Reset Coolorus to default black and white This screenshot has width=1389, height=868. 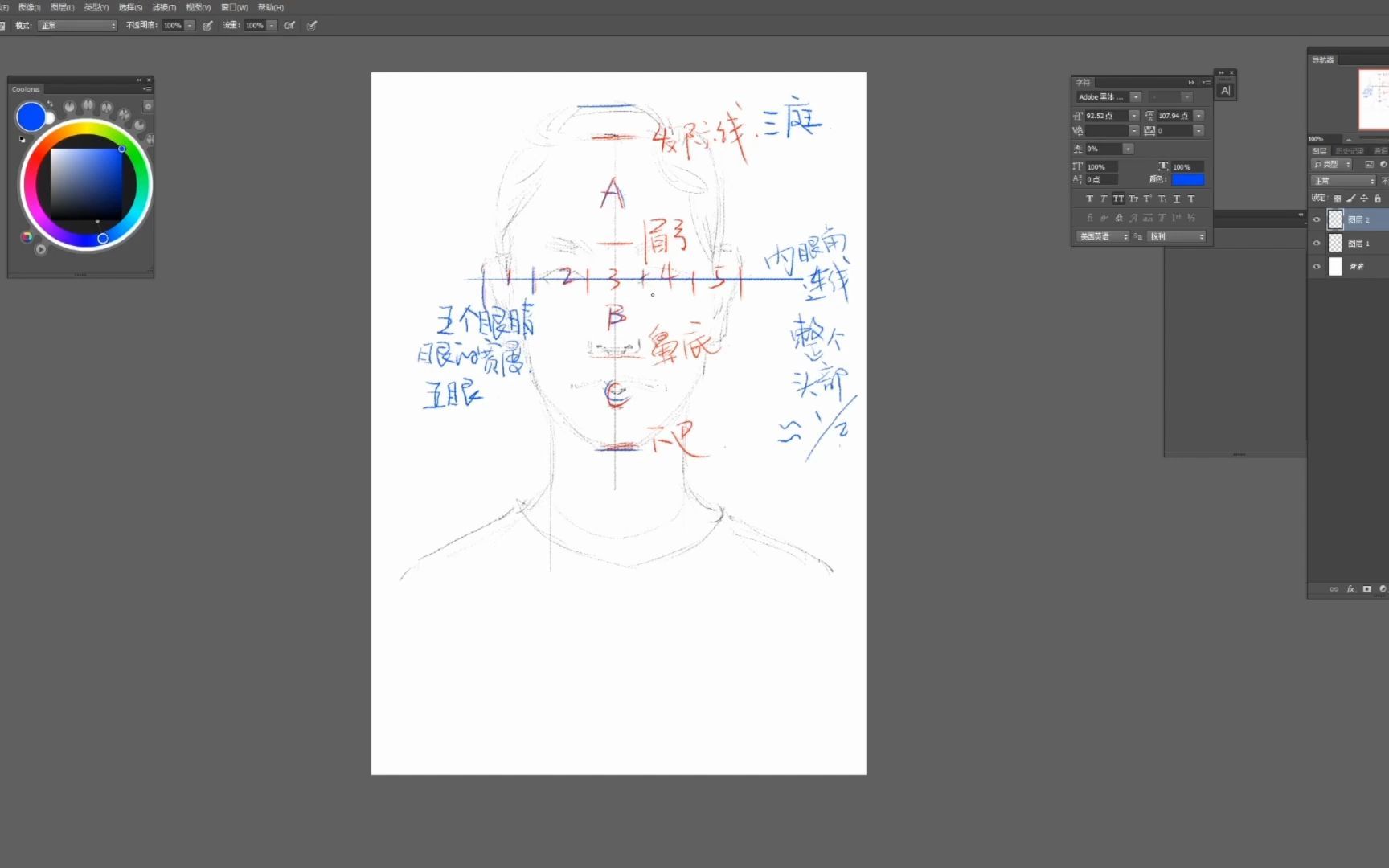click(x=23, y=139)
